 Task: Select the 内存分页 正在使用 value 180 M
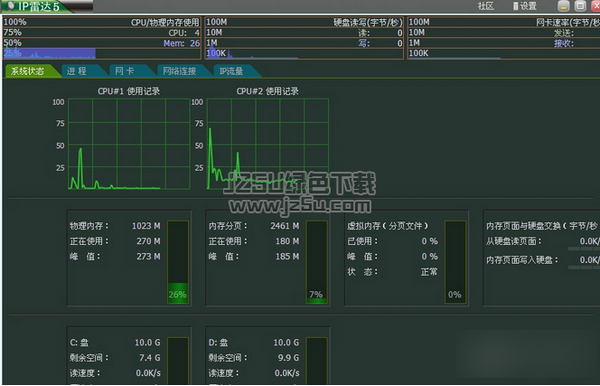click(287, 241)
